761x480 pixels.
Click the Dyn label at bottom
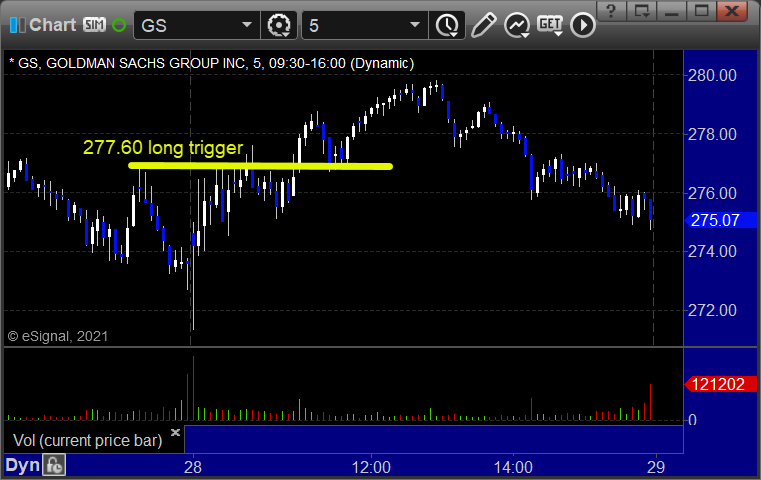22,465
